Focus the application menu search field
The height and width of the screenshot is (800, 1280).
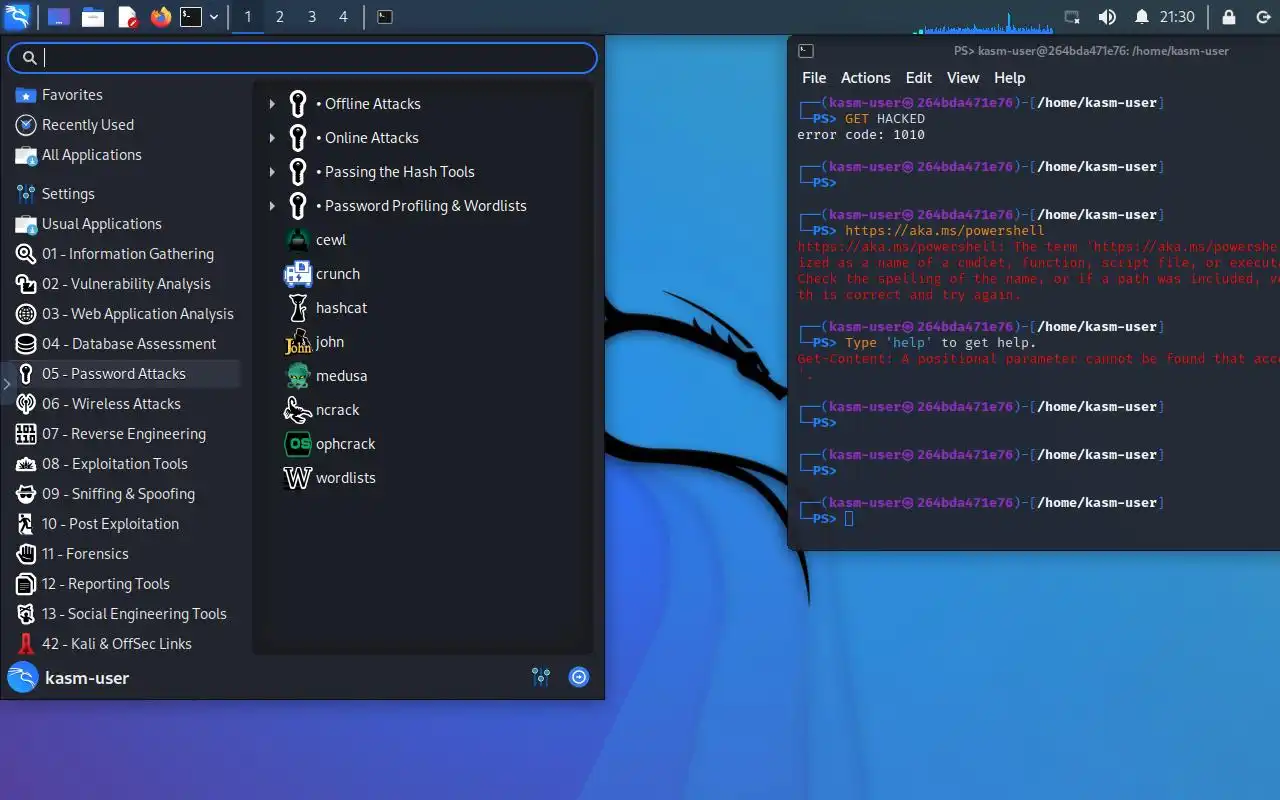click(303, 58)
